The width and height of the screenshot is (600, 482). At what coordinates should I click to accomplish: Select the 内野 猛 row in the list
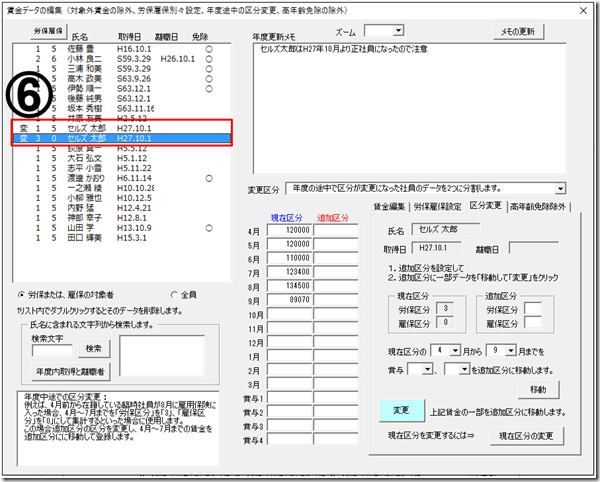tap(122, 208)
